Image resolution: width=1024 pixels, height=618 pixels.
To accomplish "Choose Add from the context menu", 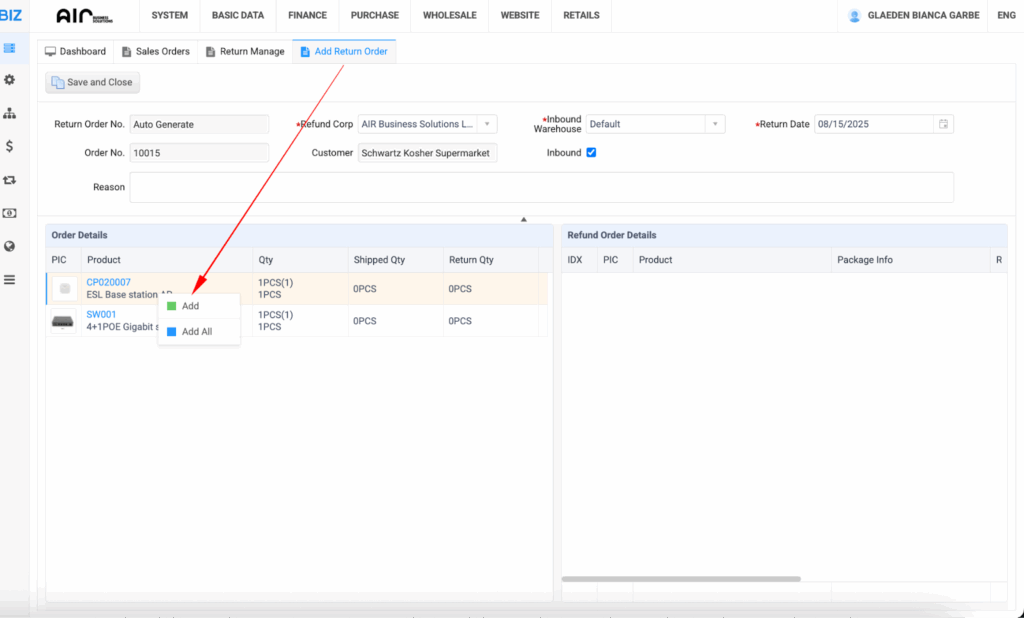I will tap(190, 306).
